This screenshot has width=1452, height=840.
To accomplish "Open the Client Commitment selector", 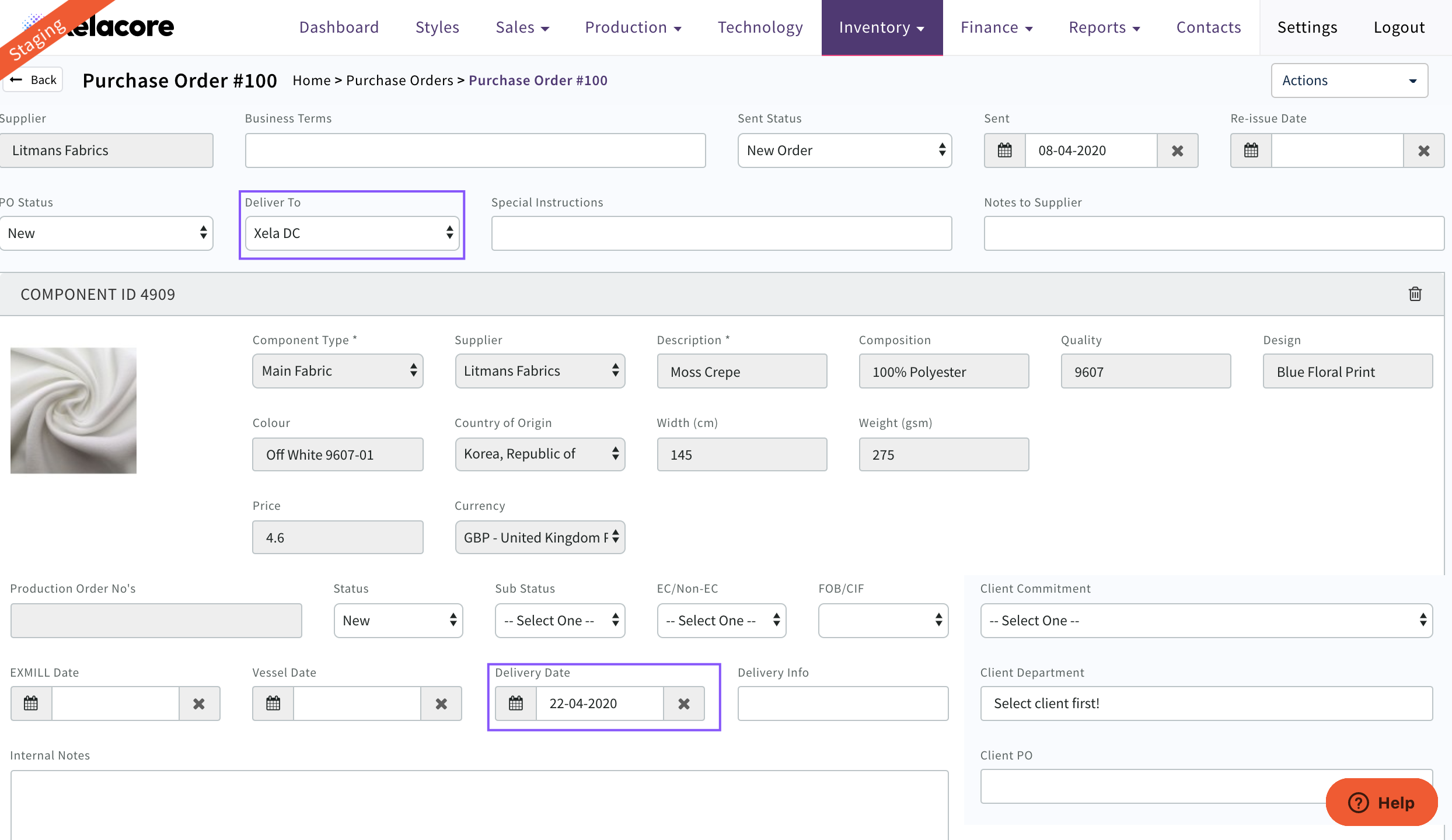I will (x=1206, y=621).
